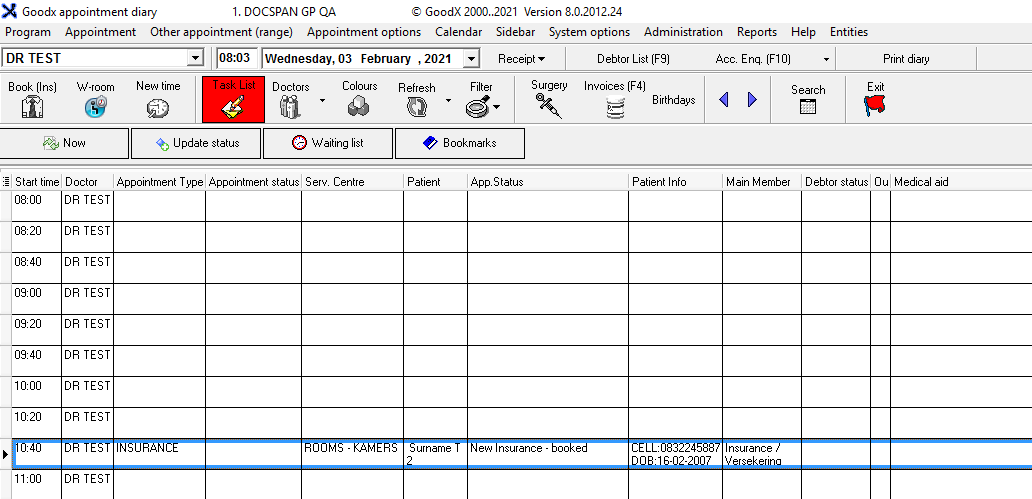Viewport: 1032px width, 499px height.
Task: Open the Colours palette tool
Action: point(359,106)
